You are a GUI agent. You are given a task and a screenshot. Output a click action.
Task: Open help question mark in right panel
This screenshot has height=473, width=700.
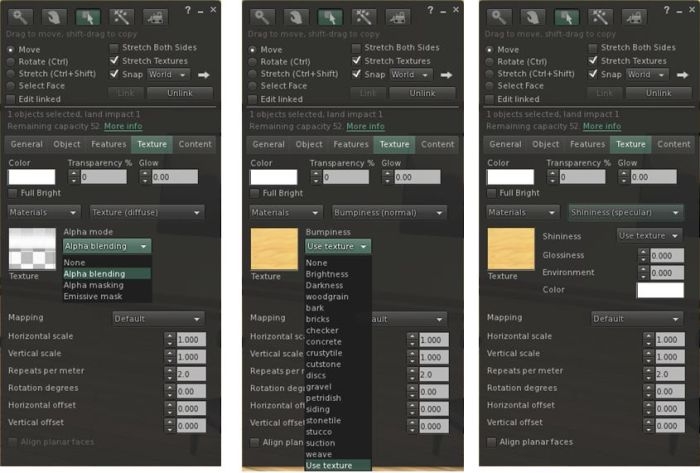[667, 10]
